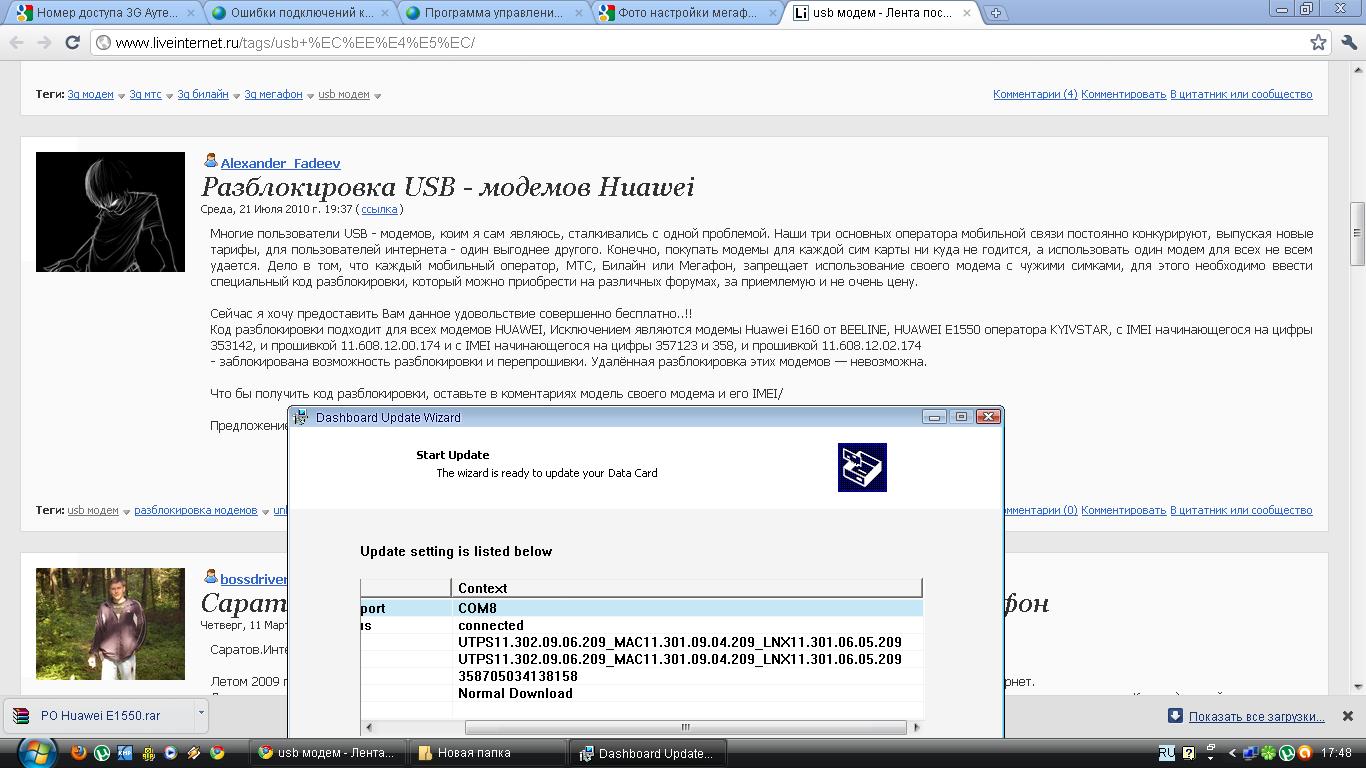Close the 'Номер доступа 3G' tab
The width and height of the screenshot is (1366, 768).
(191, 14)
